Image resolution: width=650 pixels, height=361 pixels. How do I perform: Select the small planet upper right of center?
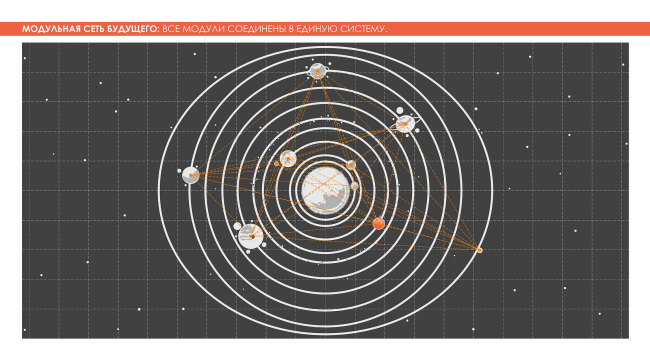click(351, 165)
